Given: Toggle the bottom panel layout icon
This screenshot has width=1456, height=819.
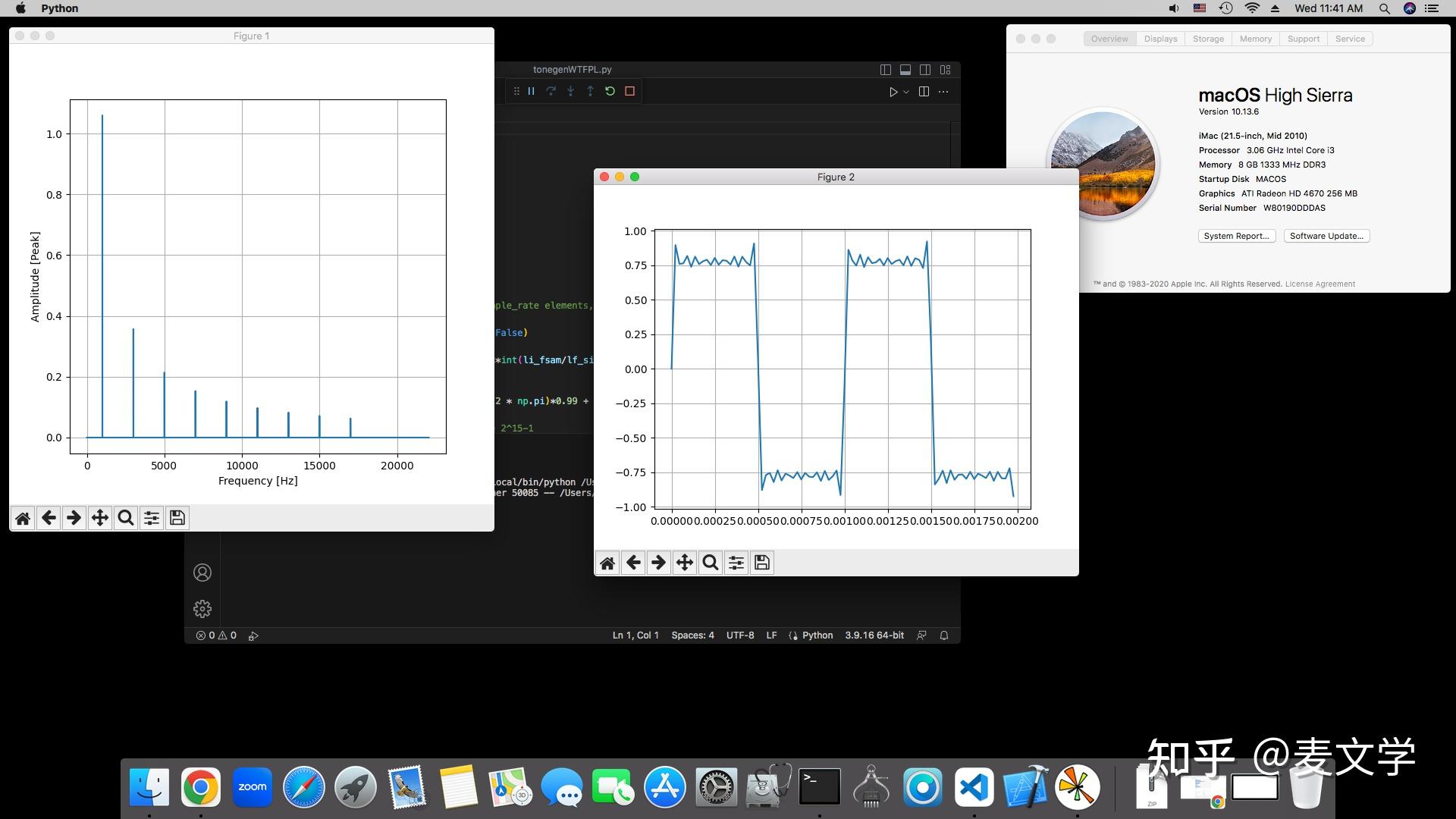Looking at the screenshot, I should pos(905,70).
